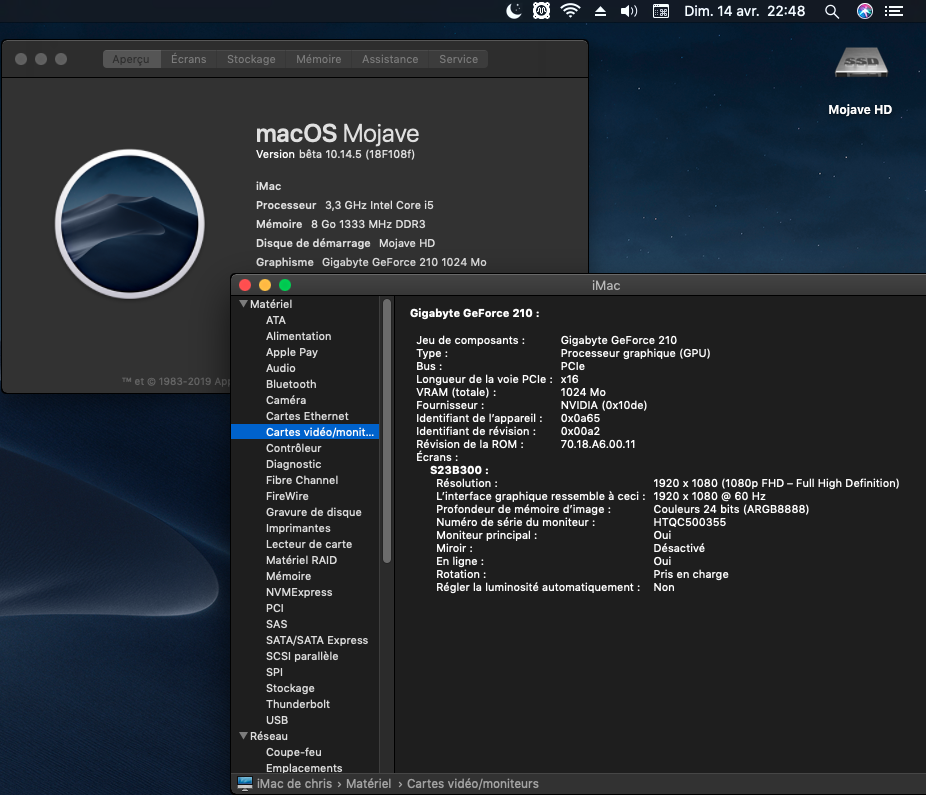Open the Assistance tab
The width and height of the screenshot is (926, 795).
click(x=390, y=59)
